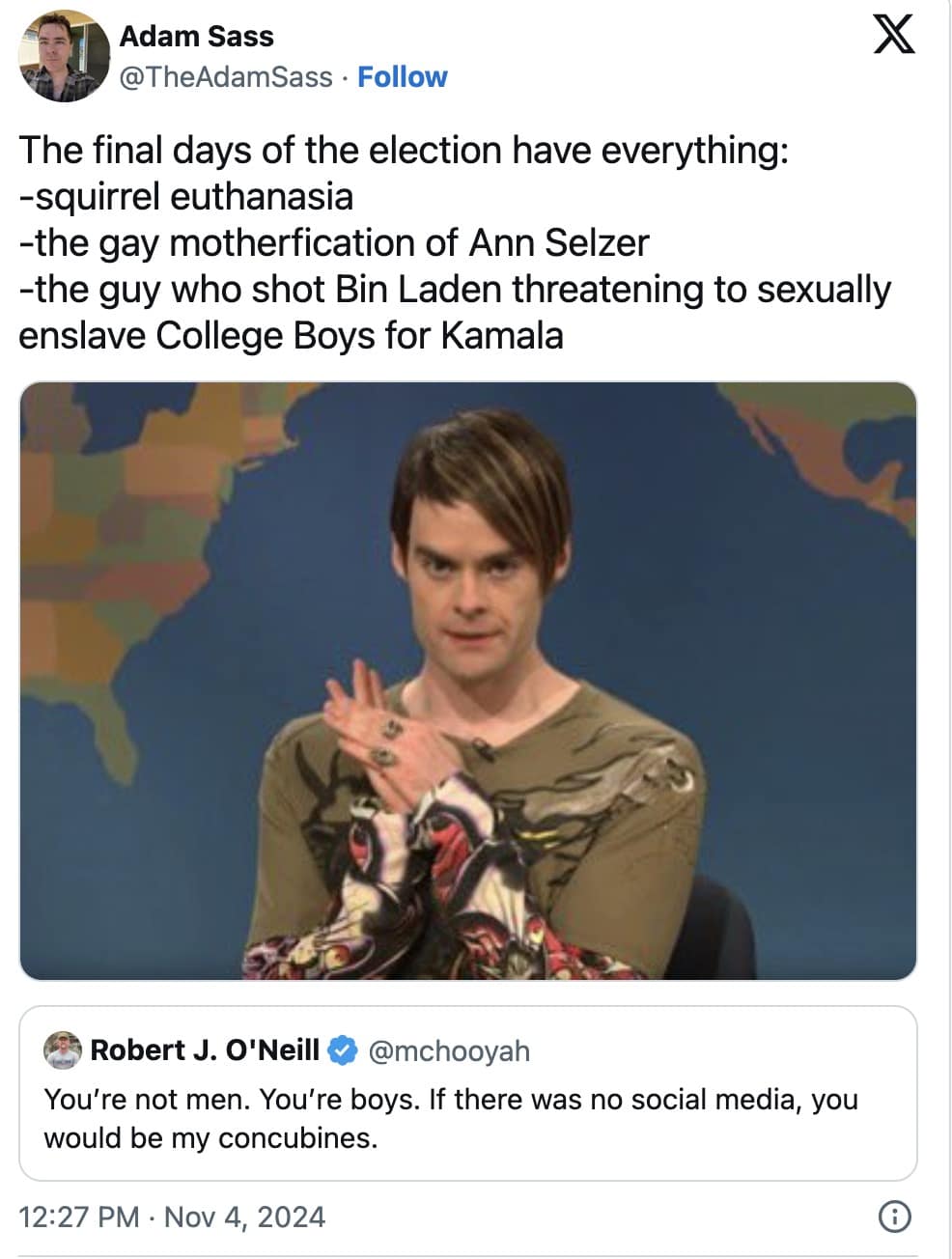Click the line mentioning Bin Laden
The image size is (952, 1259).
pyautogui.click(x=454, y=290)
